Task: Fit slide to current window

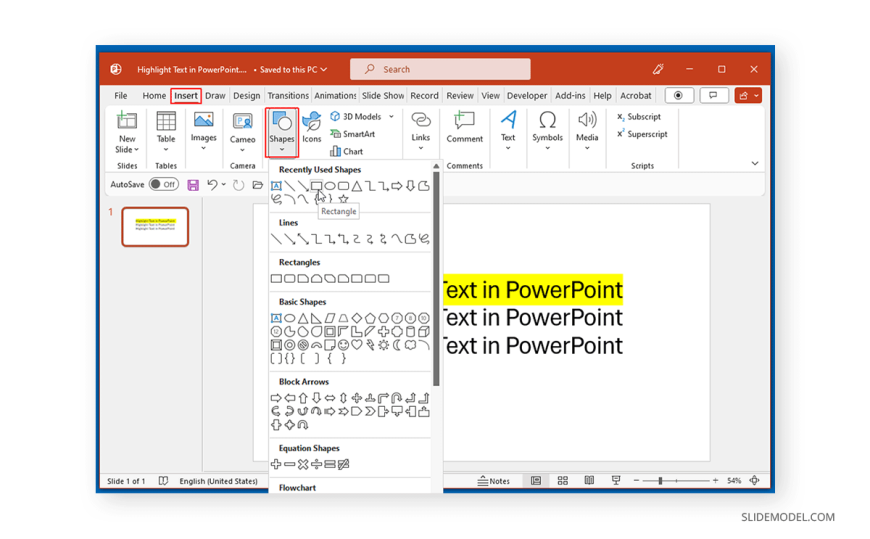Action: point(755,481)
